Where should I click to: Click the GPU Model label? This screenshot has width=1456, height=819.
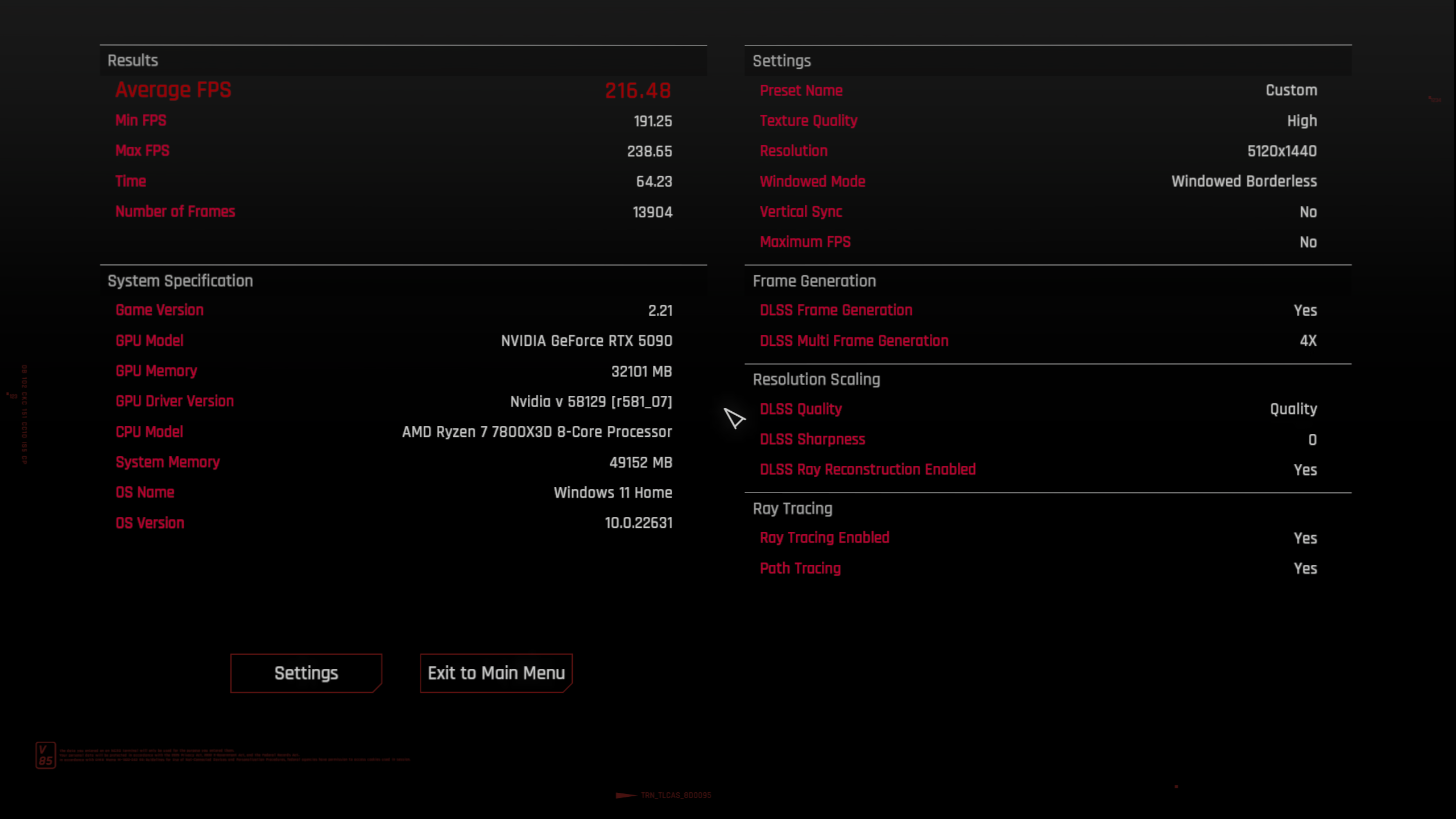point(150,341)
